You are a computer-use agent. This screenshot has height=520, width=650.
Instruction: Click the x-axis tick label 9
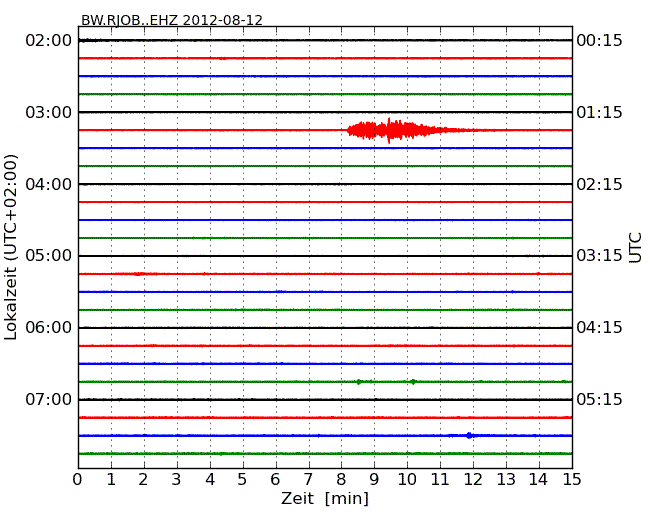click(x=374, y=479)
